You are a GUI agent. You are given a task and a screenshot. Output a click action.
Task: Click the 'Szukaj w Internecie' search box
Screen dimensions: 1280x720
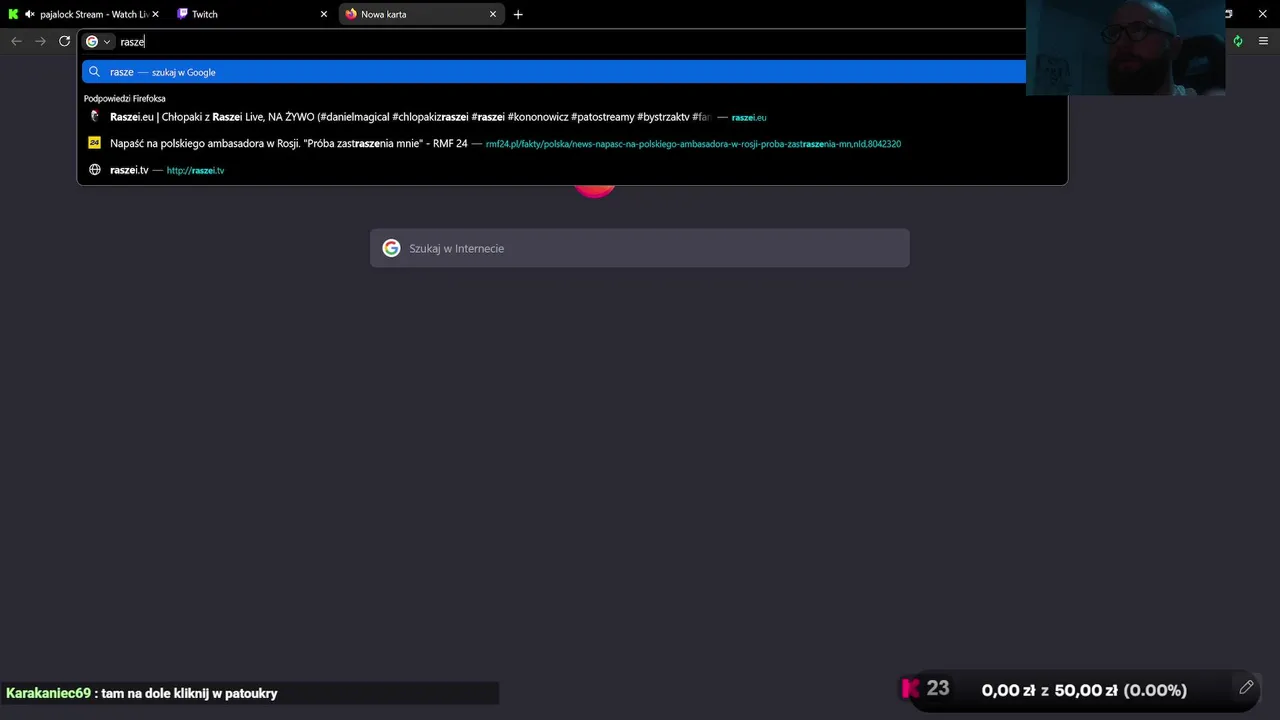[x=640, y=248]
